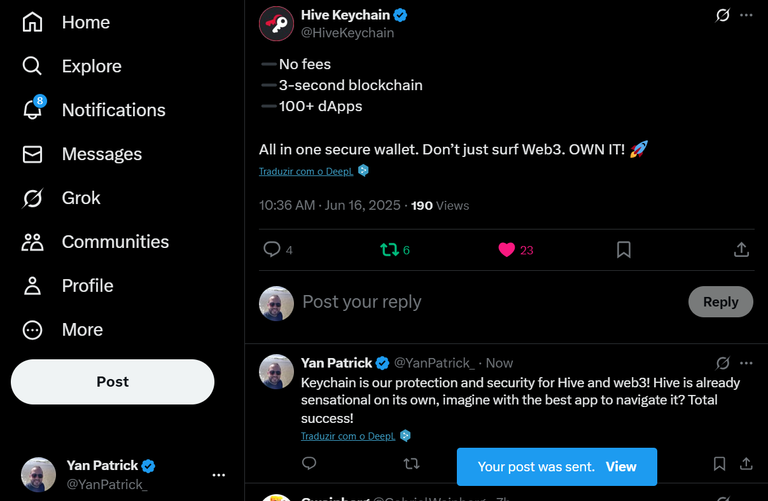Open the three-dot menu on Yan Patrick's reply

(746, 363)
